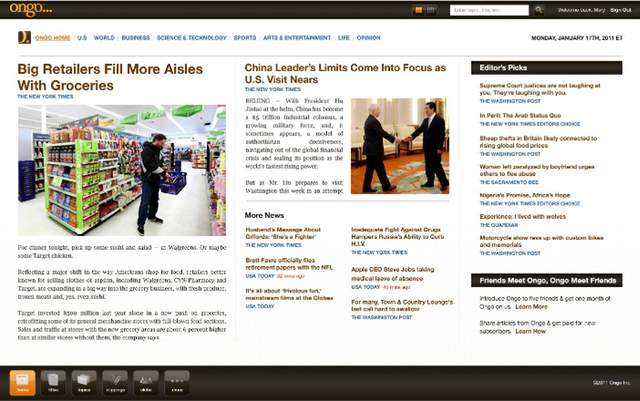Viewport: 640px width, 401px height.
Task: Sign out of the account
Action: (620, 10)
